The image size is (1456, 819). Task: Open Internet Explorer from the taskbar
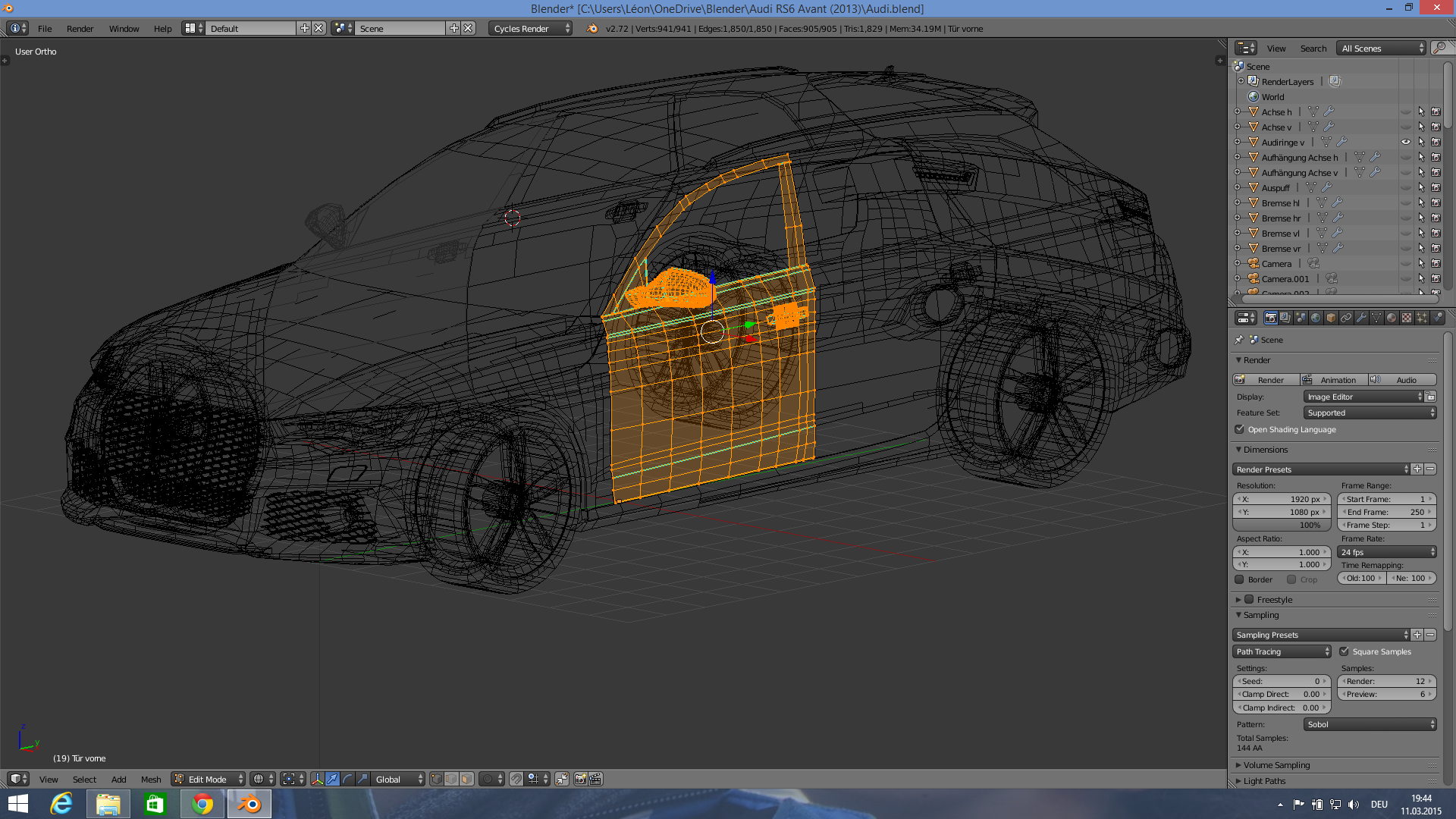point(61,804)
